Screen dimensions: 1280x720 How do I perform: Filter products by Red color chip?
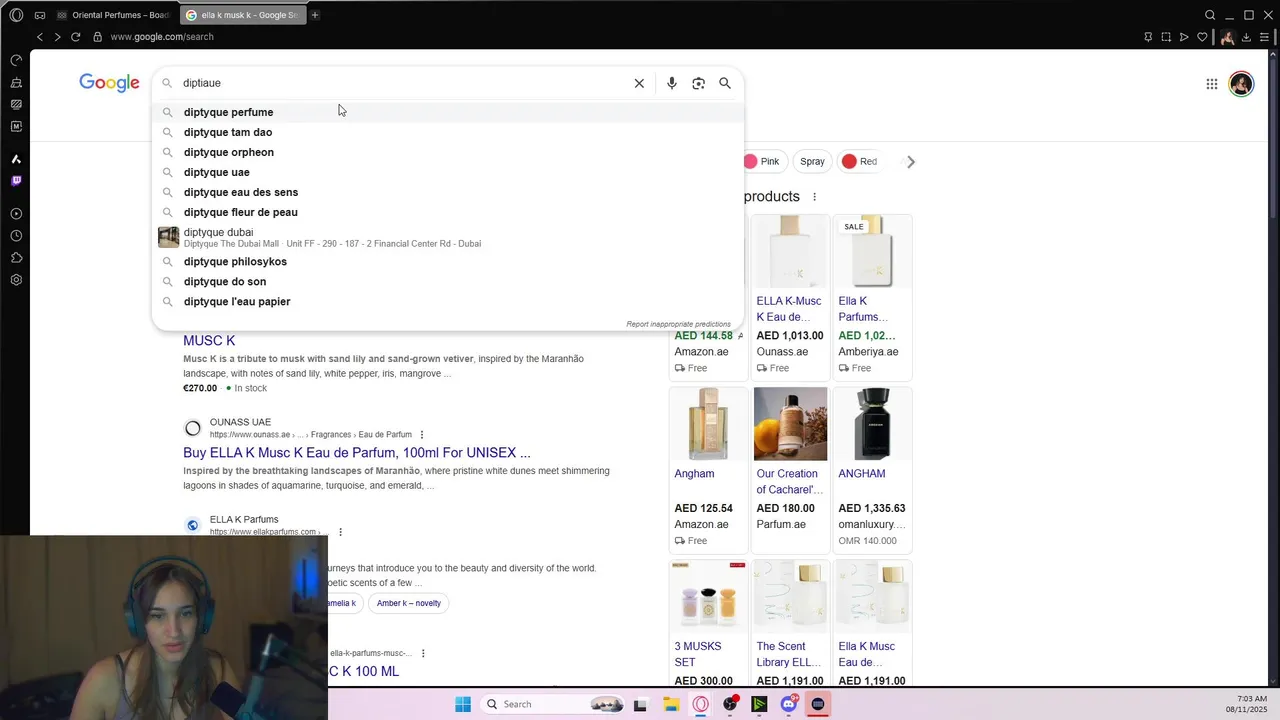coord(860,161)
